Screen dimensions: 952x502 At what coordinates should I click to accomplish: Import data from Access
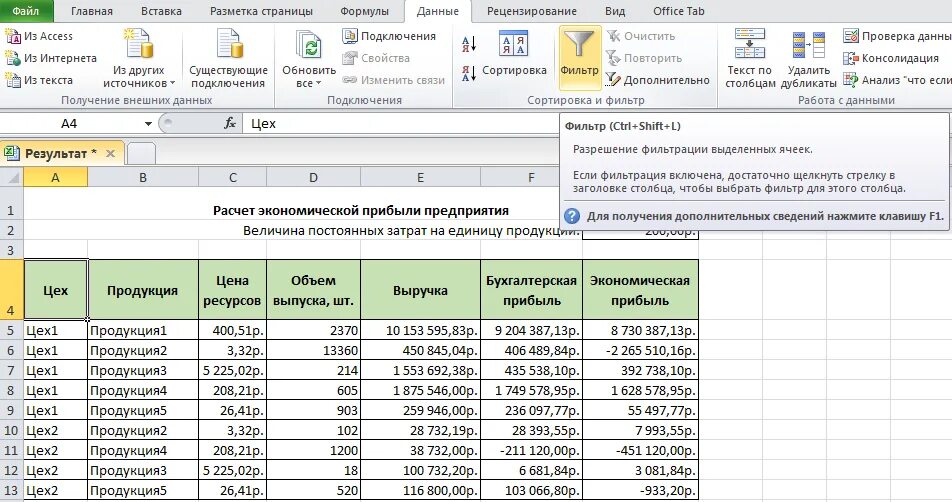pos(39,36)
